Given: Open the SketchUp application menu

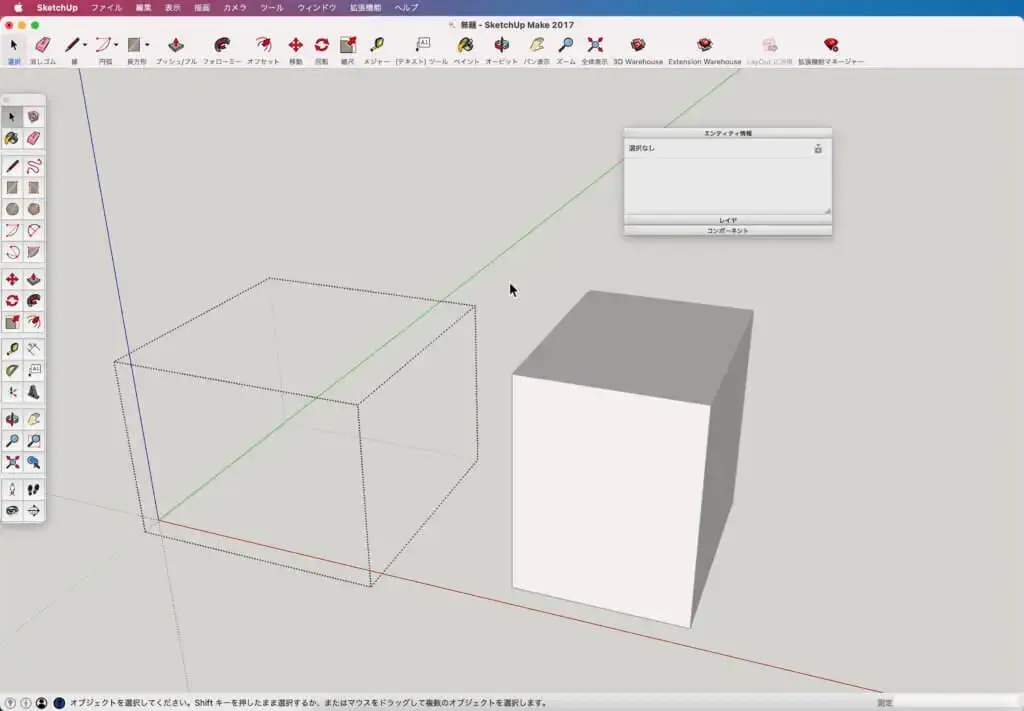Looking at the screenshot, I should tap(57, 8).
